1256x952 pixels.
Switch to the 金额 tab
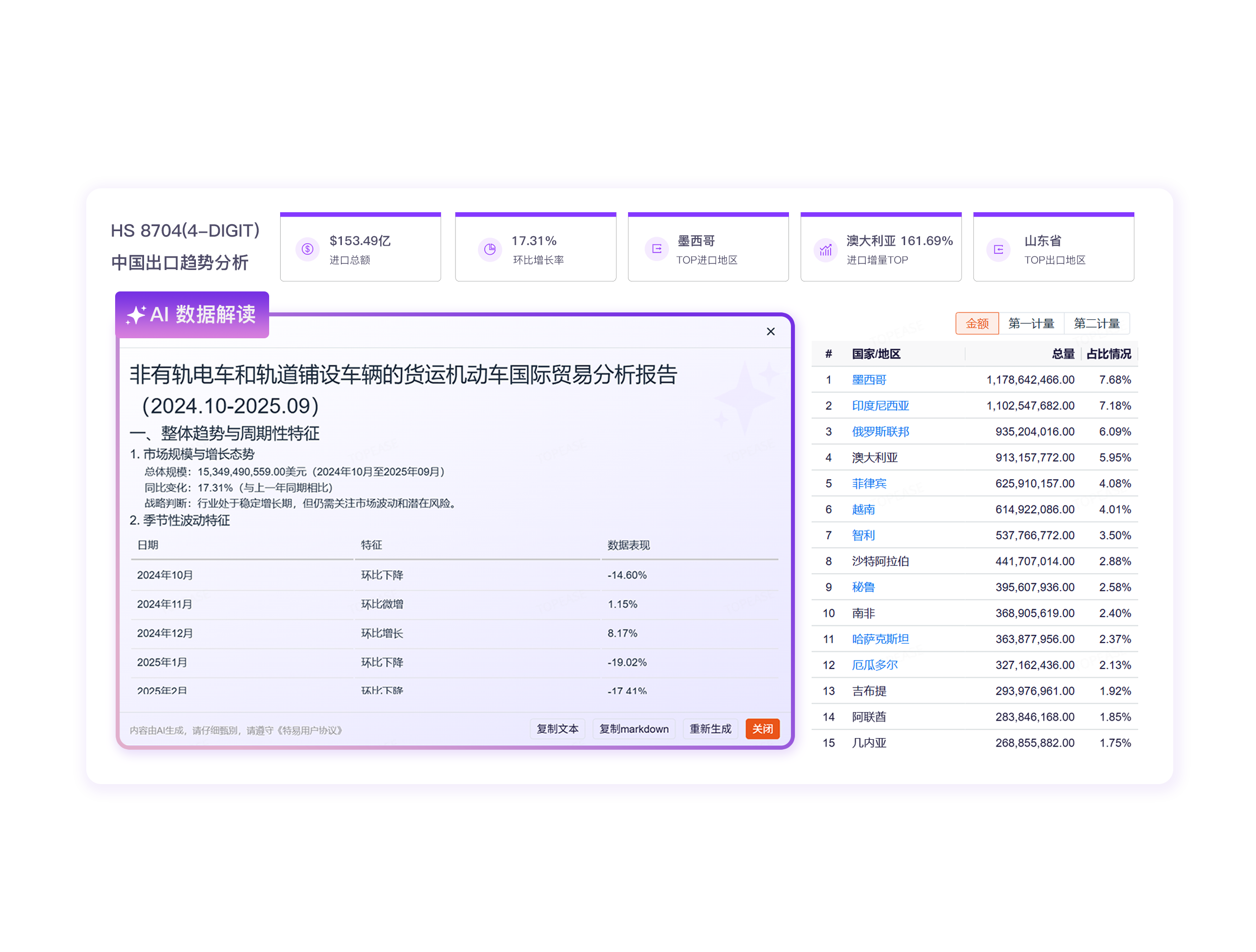pyautogui.click(x=976, y=324)
